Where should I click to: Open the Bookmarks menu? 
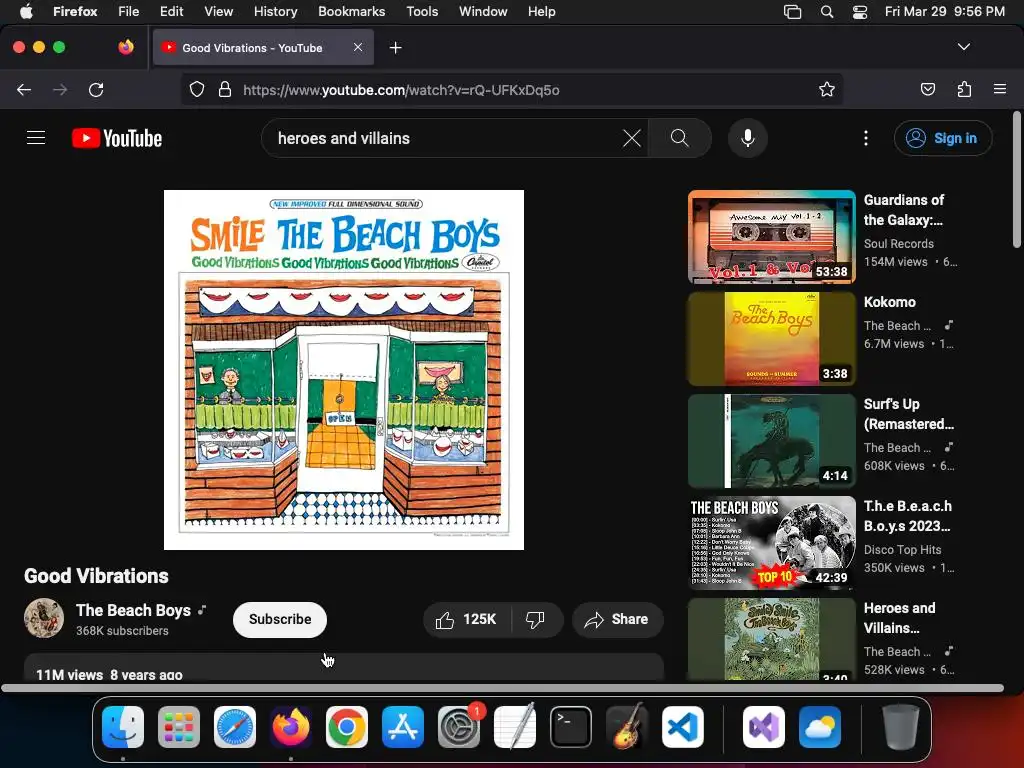coord(351,11)
